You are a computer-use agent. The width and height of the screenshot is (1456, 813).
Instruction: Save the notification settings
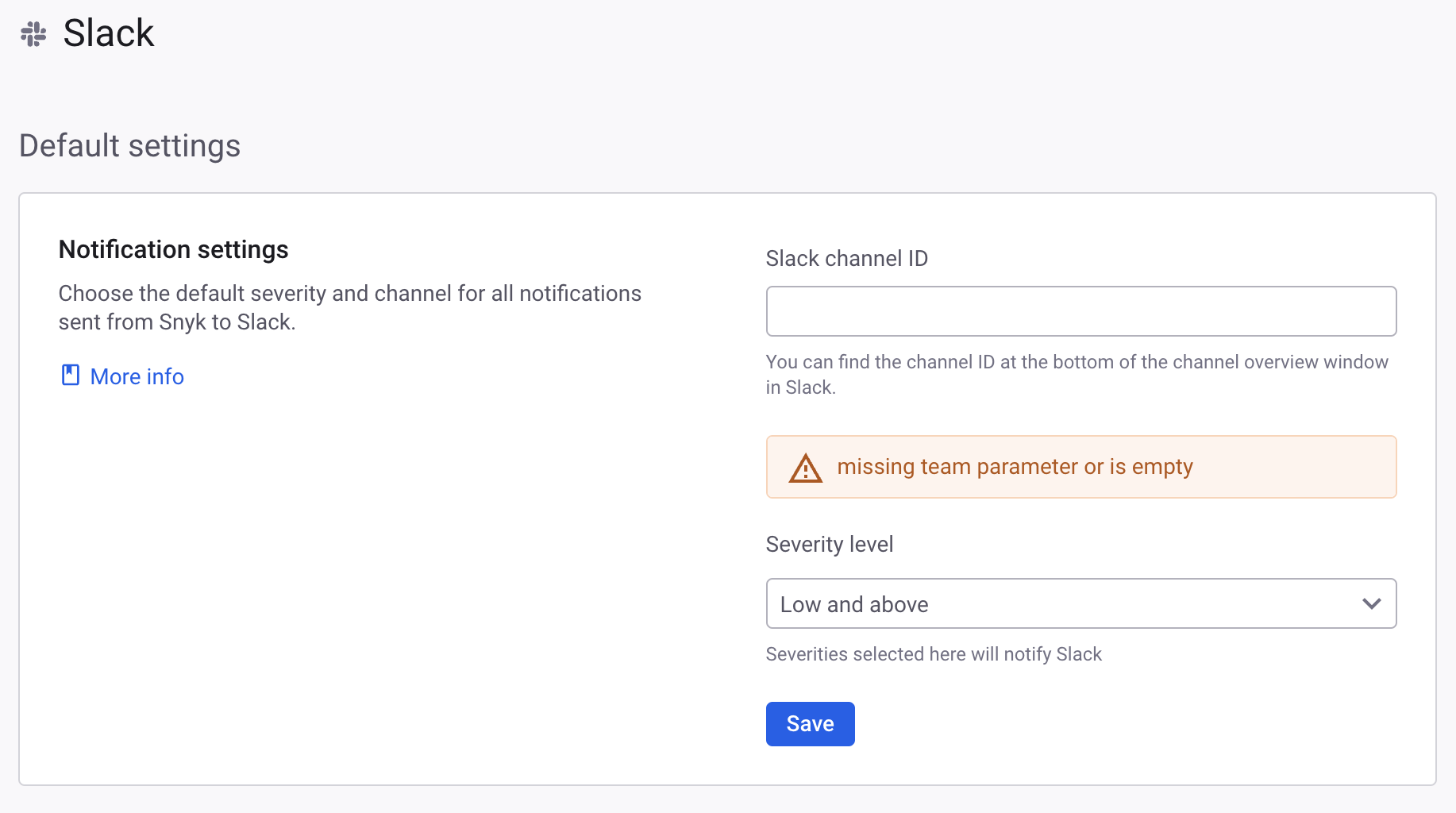coord(810,723)
